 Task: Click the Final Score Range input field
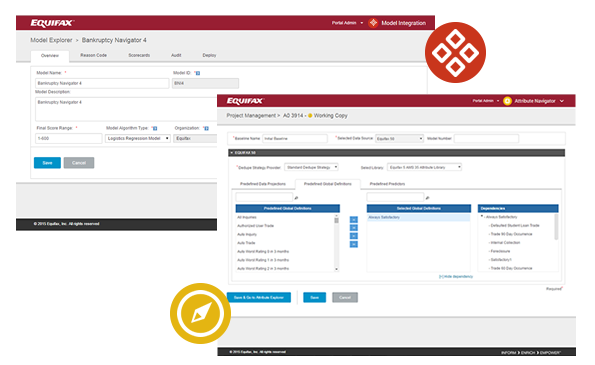(x=69, y=138)
